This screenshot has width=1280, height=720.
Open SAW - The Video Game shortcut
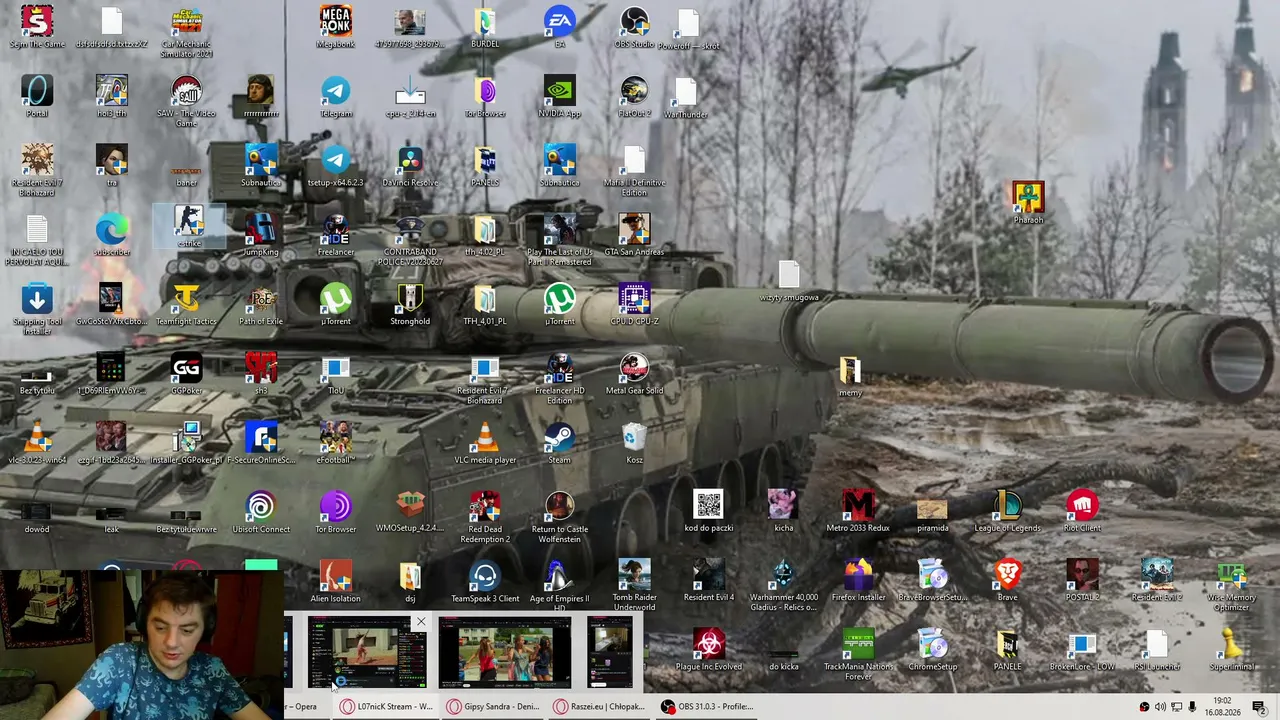pos(186,101)
